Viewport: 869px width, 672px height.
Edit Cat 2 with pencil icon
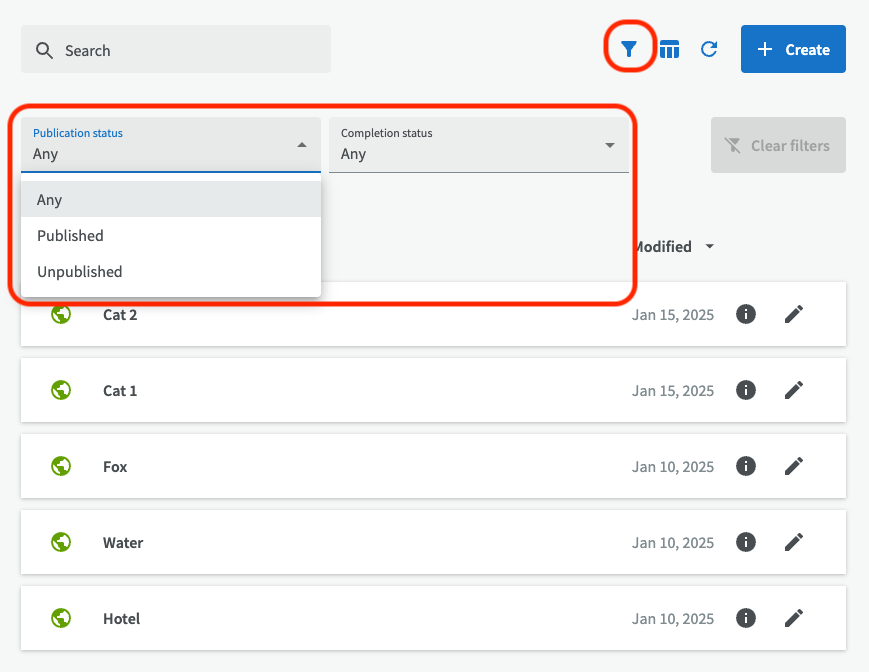[794, 314]
